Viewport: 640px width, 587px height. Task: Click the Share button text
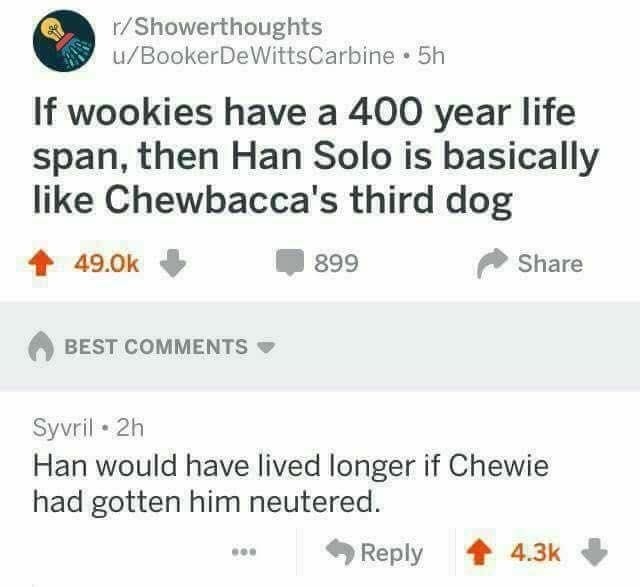pos(550,264)
